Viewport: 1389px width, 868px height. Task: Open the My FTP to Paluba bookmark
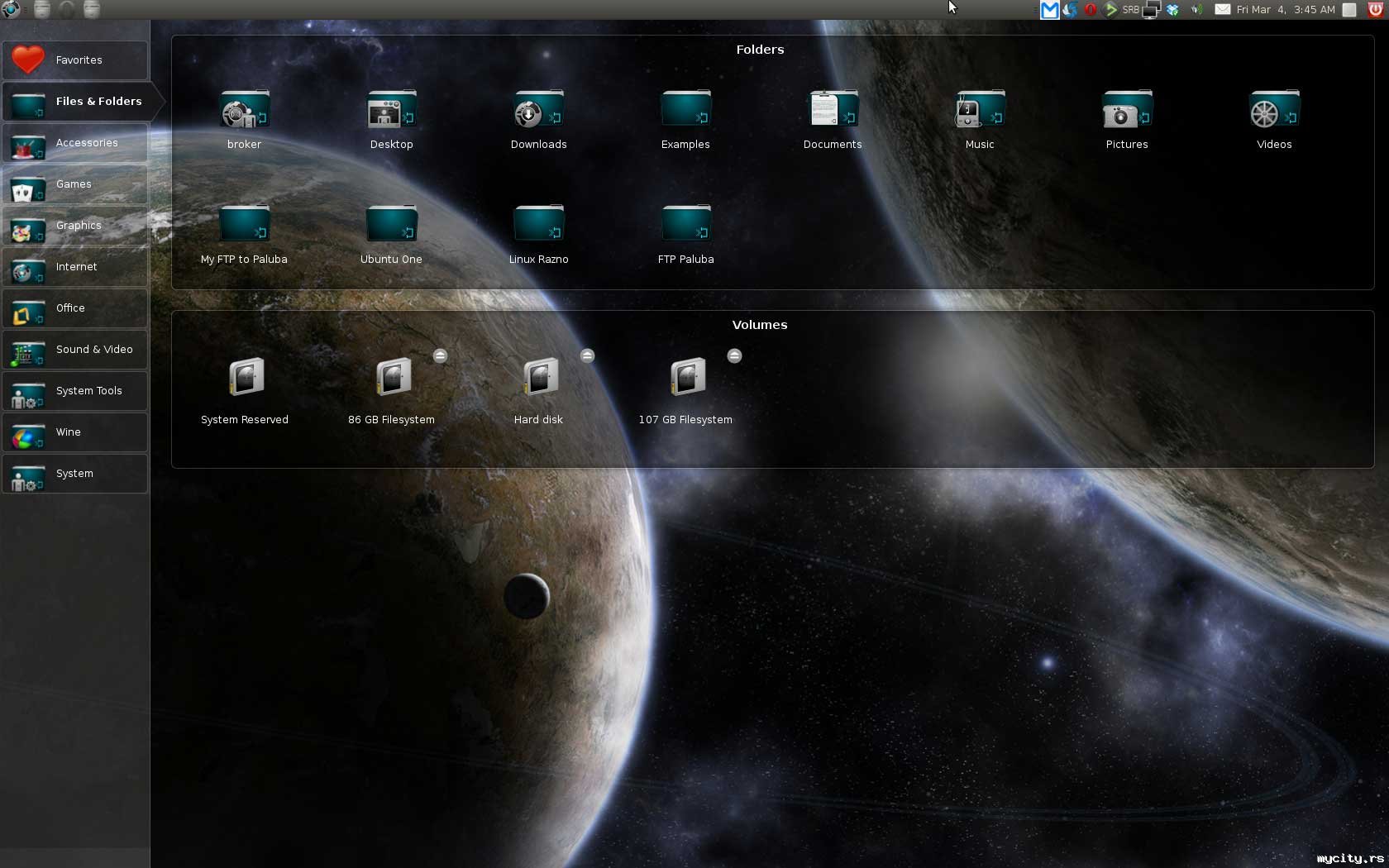244,233
